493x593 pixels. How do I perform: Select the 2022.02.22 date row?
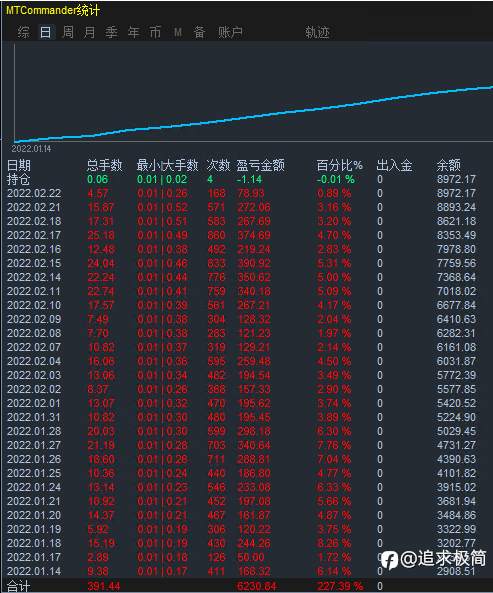point(34,193)
